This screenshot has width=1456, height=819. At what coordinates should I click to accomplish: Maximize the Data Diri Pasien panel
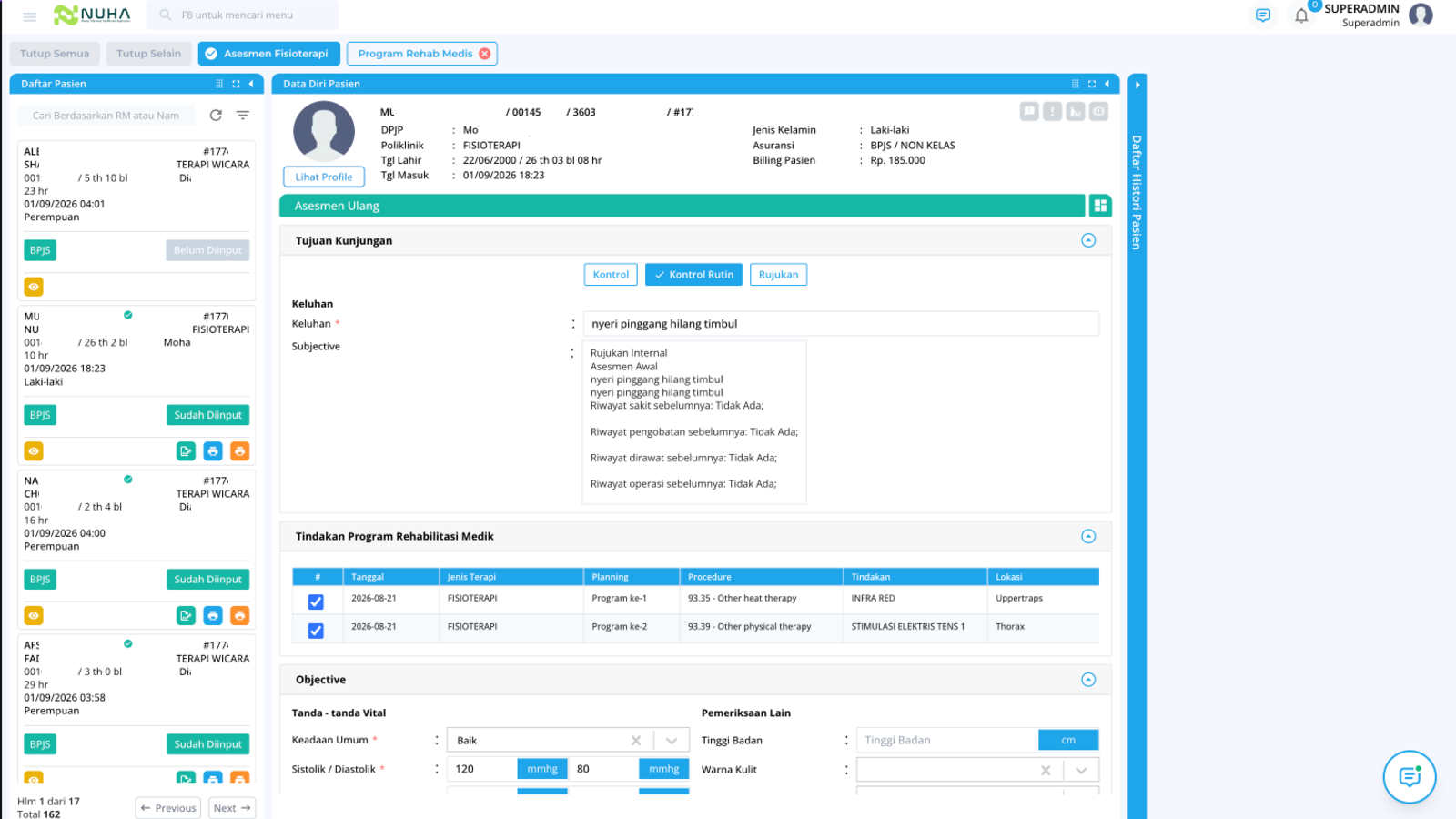click(1091, 84)
